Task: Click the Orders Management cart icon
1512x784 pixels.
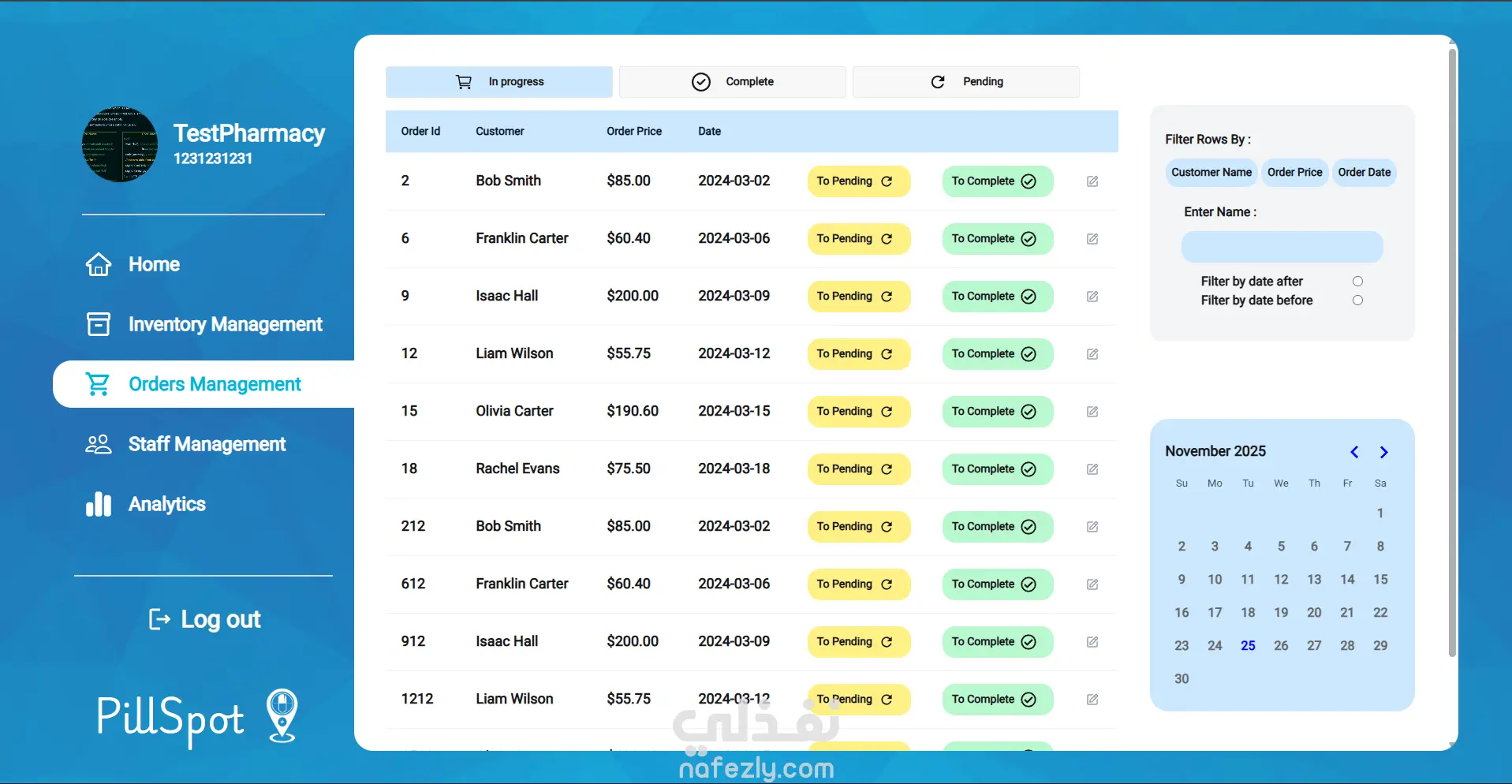Action: [99, 384]
